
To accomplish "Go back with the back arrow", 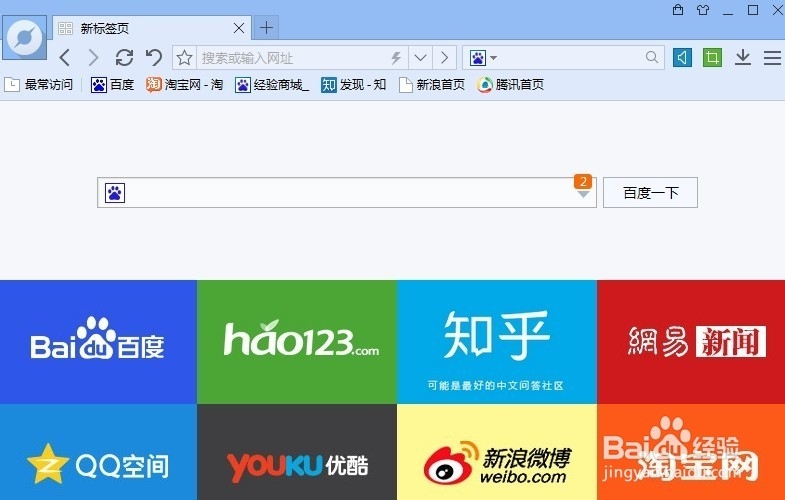I will (65, 58).
